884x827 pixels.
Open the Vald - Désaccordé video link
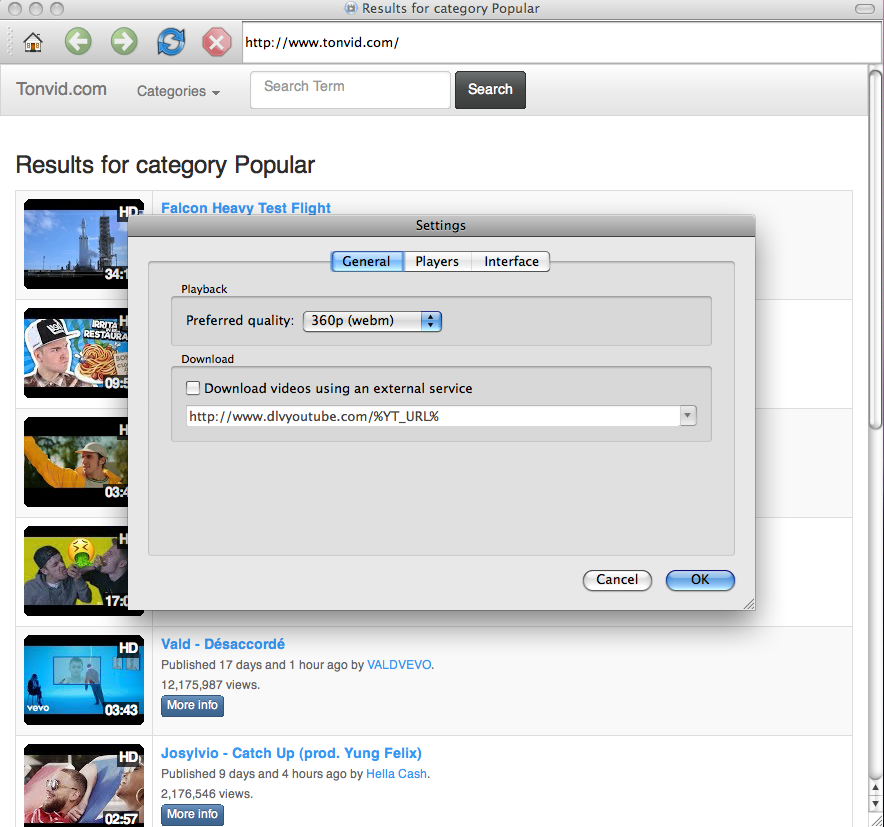pyautogui.click(x=223, y=644)
